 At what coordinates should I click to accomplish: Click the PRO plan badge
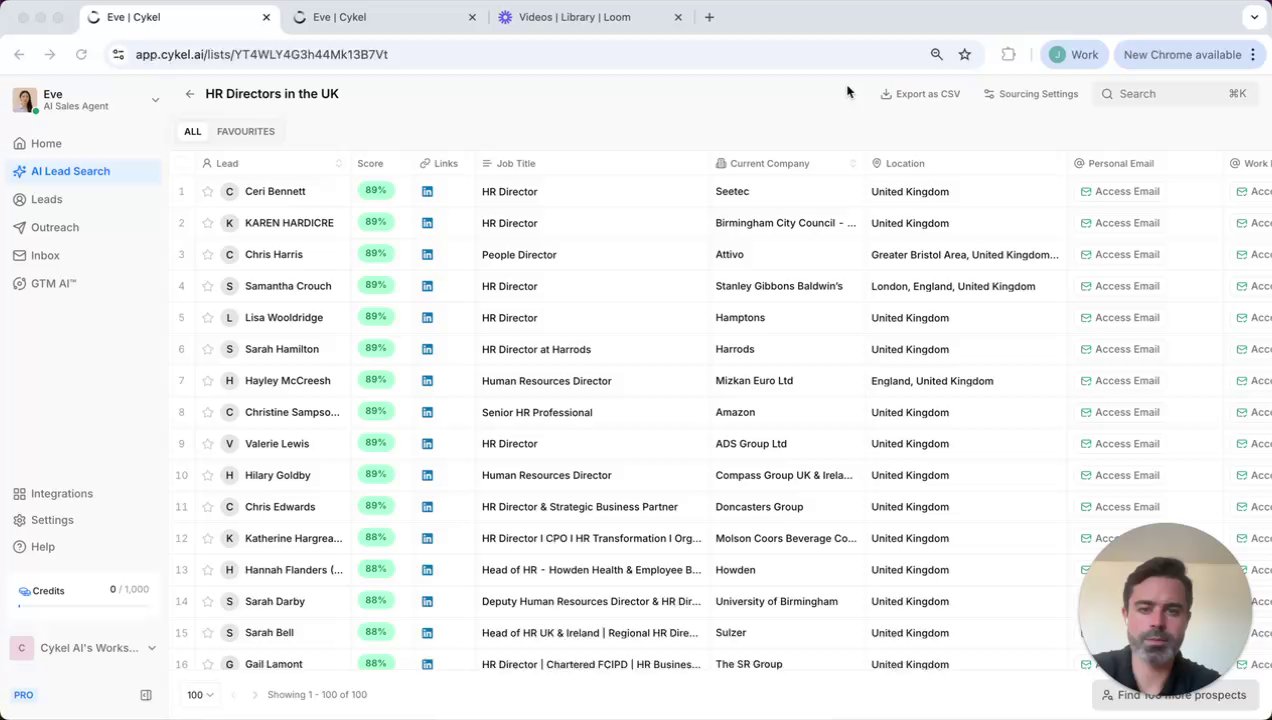(23, 695)
